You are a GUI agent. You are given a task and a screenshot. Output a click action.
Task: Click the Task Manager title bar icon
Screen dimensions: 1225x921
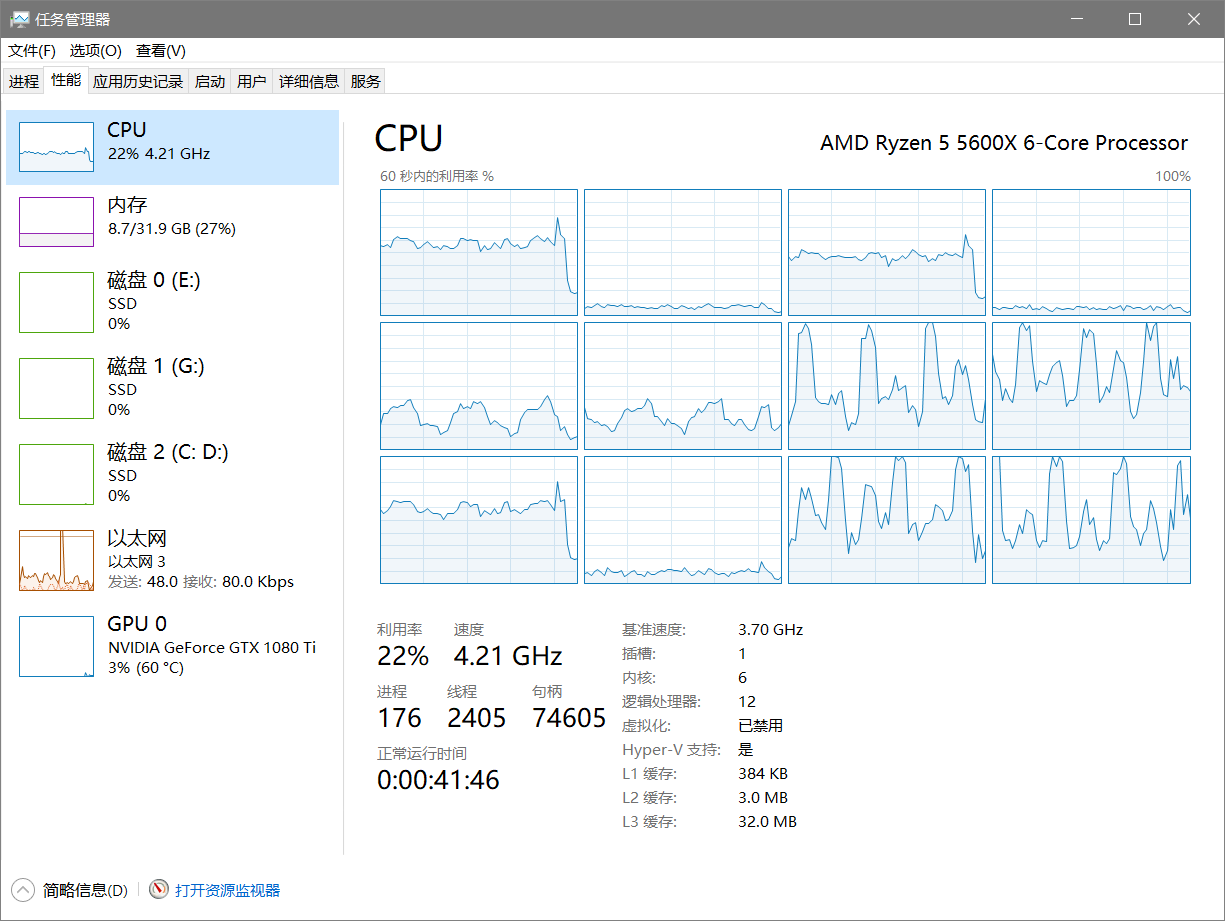click(19, 19)
